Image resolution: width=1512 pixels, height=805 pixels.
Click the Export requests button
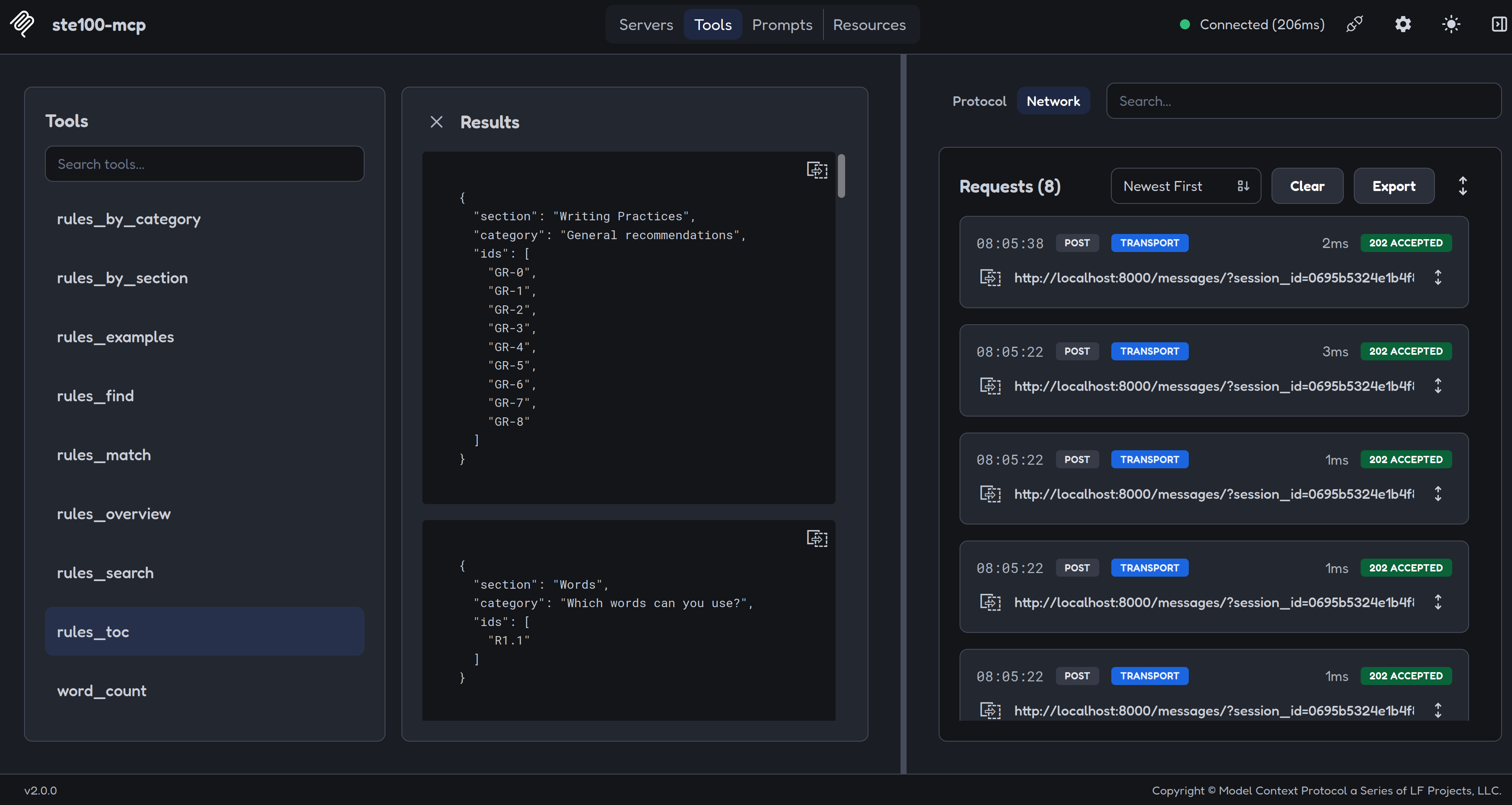pyautogui.click(x=1394, y=186)
